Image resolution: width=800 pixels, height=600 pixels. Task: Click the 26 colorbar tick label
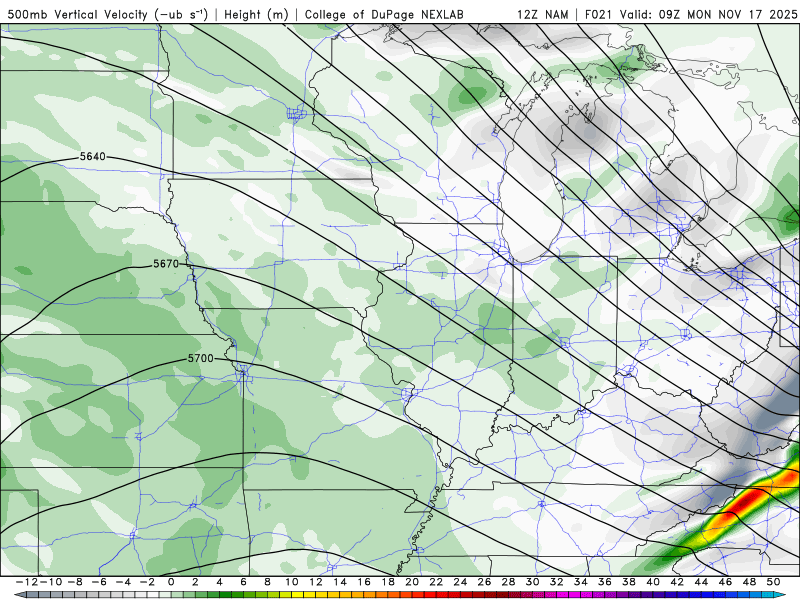[x=484, y=582]
